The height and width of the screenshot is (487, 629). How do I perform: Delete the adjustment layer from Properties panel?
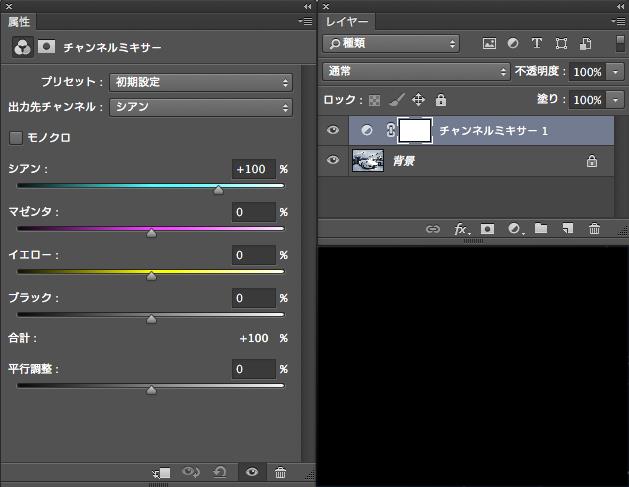(x=280, y=473)
